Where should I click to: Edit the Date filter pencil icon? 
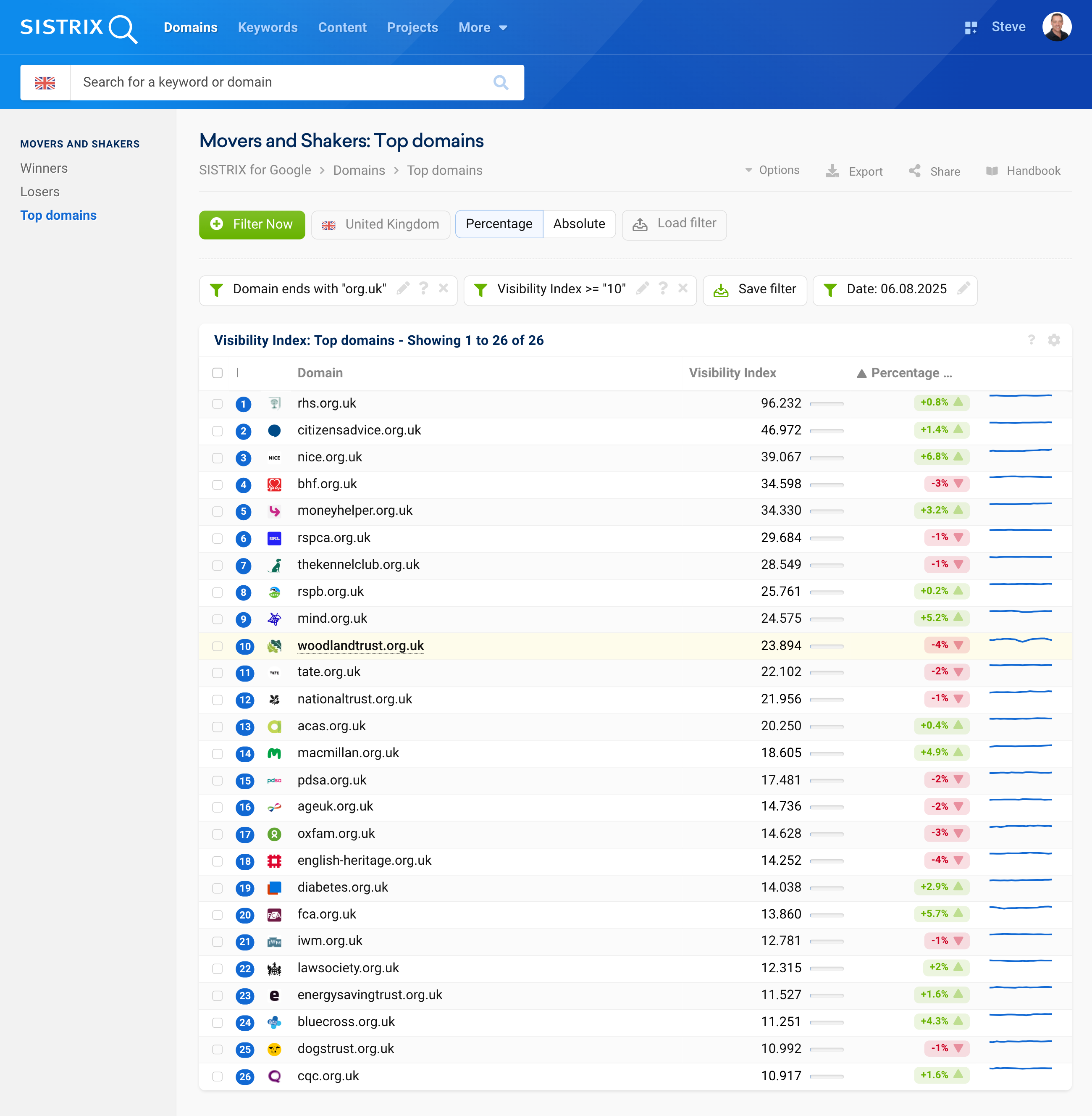pyautogui.click(x=963, y=289)
